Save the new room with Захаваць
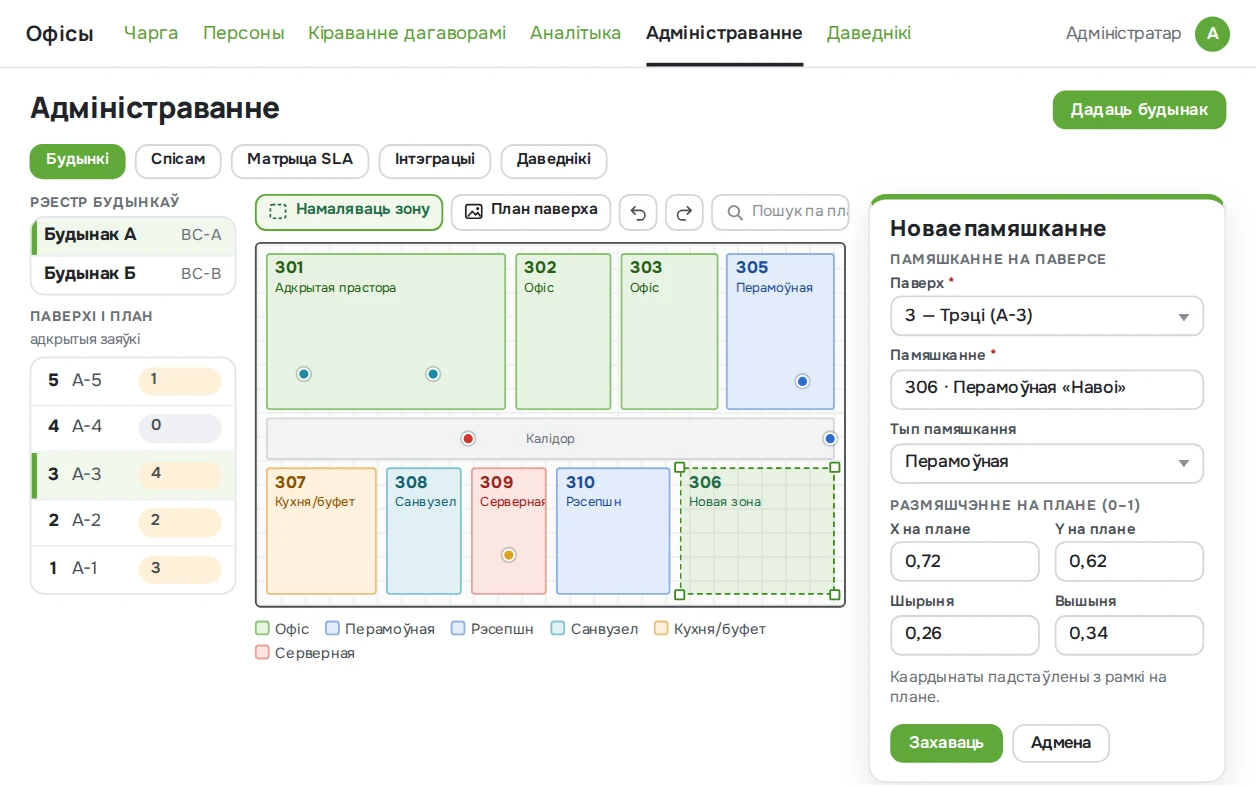The image size is (1256, 786). coord(946,743)
